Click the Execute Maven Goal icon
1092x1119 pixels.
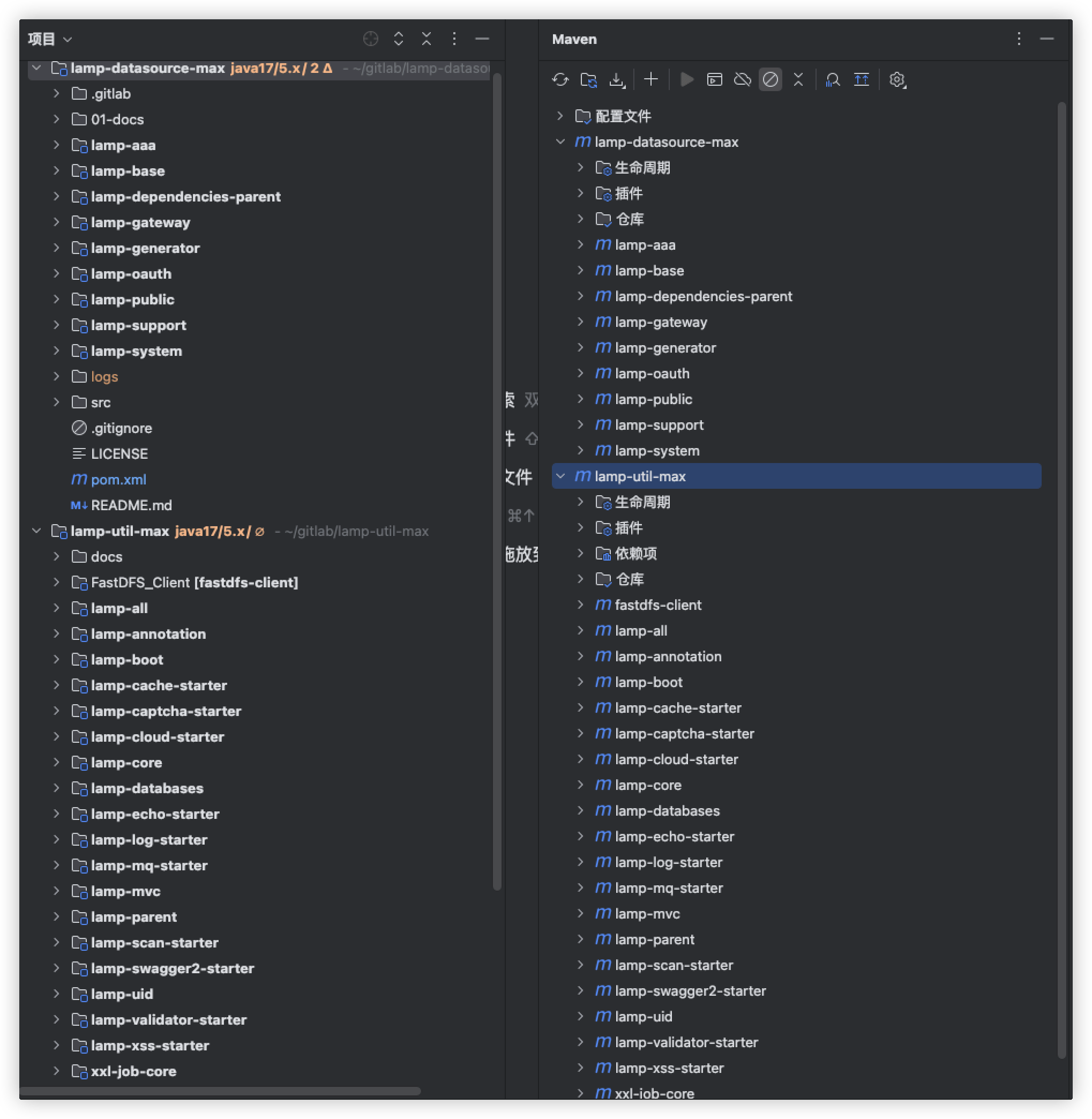[x=715, y=80]
